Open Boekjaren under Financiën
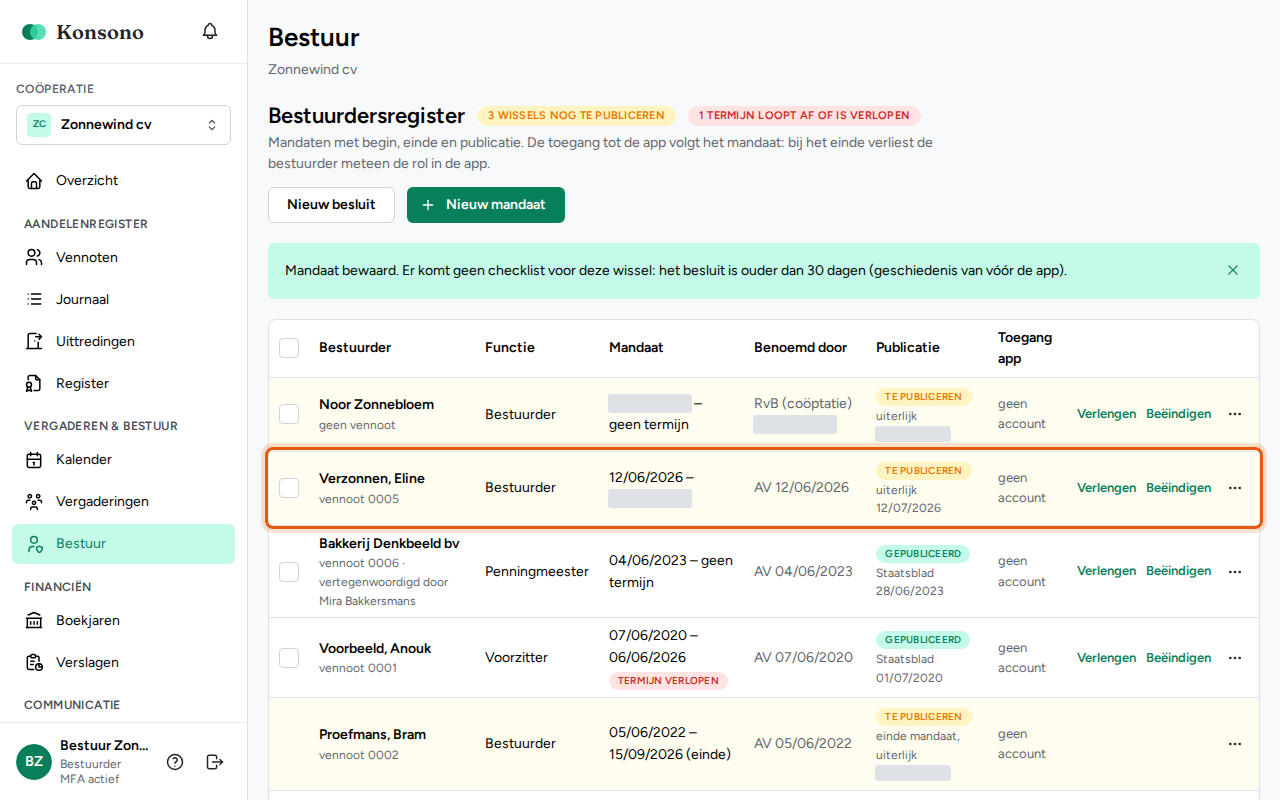The image size is (1280, 800). [123, 621]
